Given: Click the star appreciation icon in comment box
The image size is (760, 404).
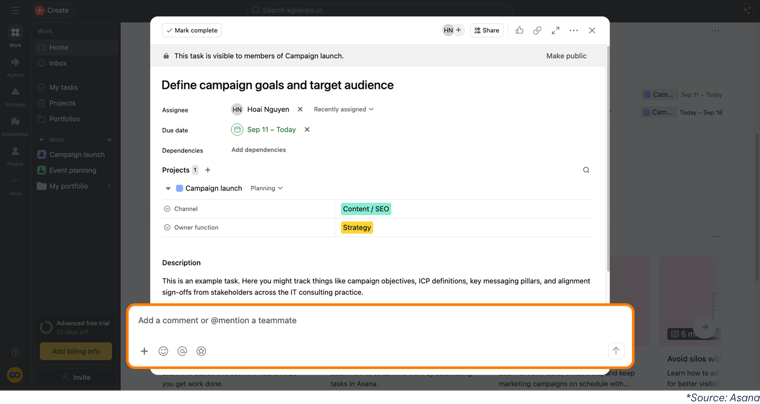Looking at the screenshot, I should point(201,351).
